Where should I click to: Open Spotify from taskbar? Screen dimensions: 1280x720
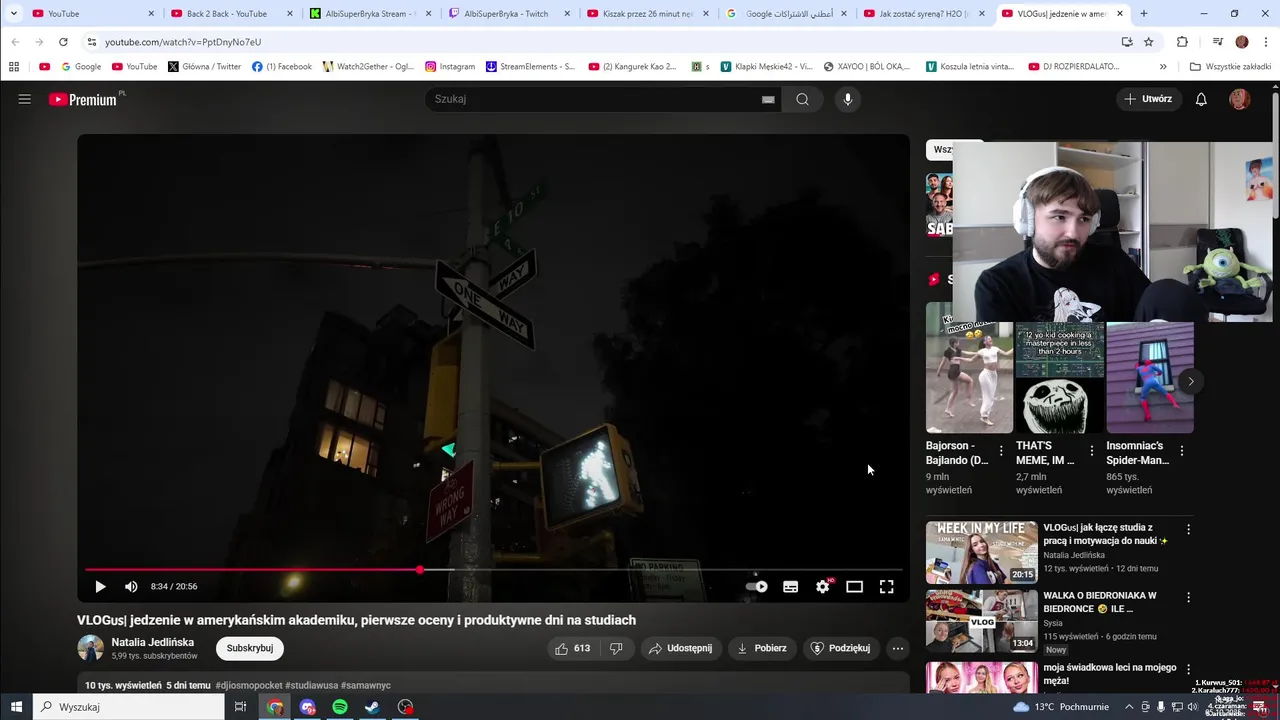[x=340, y=707]
